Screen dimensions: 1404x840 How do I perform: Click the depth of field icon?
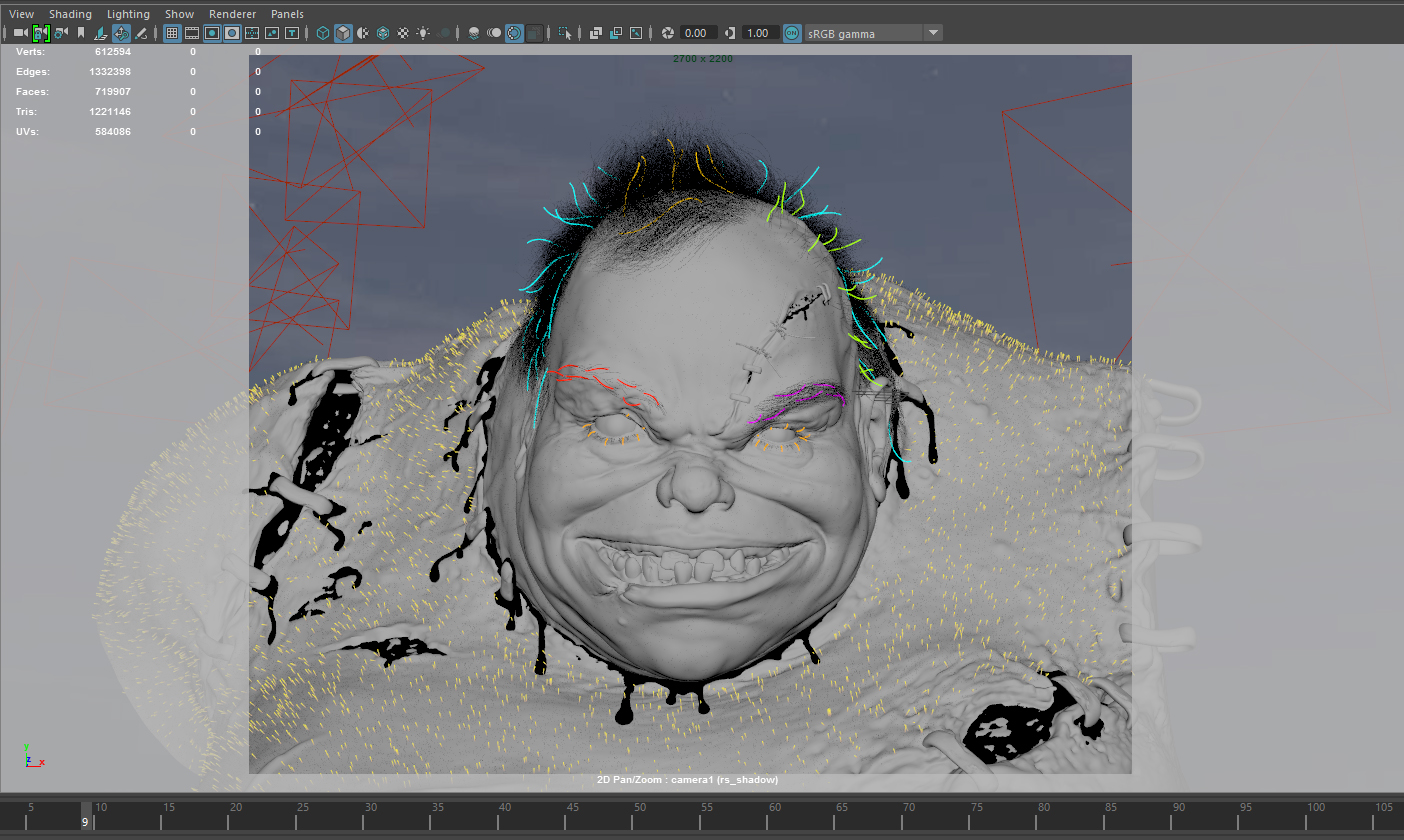point(534,33)
